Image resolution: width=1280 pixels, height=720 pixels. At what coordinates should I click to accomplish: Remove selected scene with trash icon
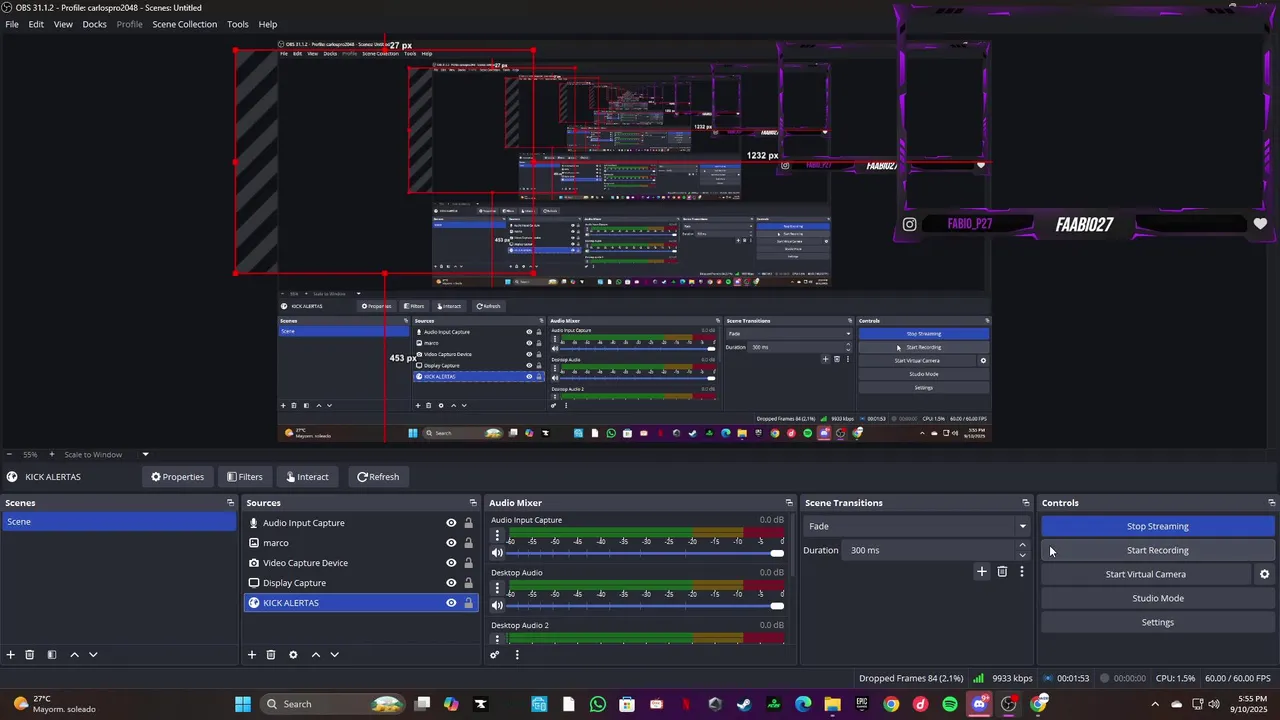30,655
